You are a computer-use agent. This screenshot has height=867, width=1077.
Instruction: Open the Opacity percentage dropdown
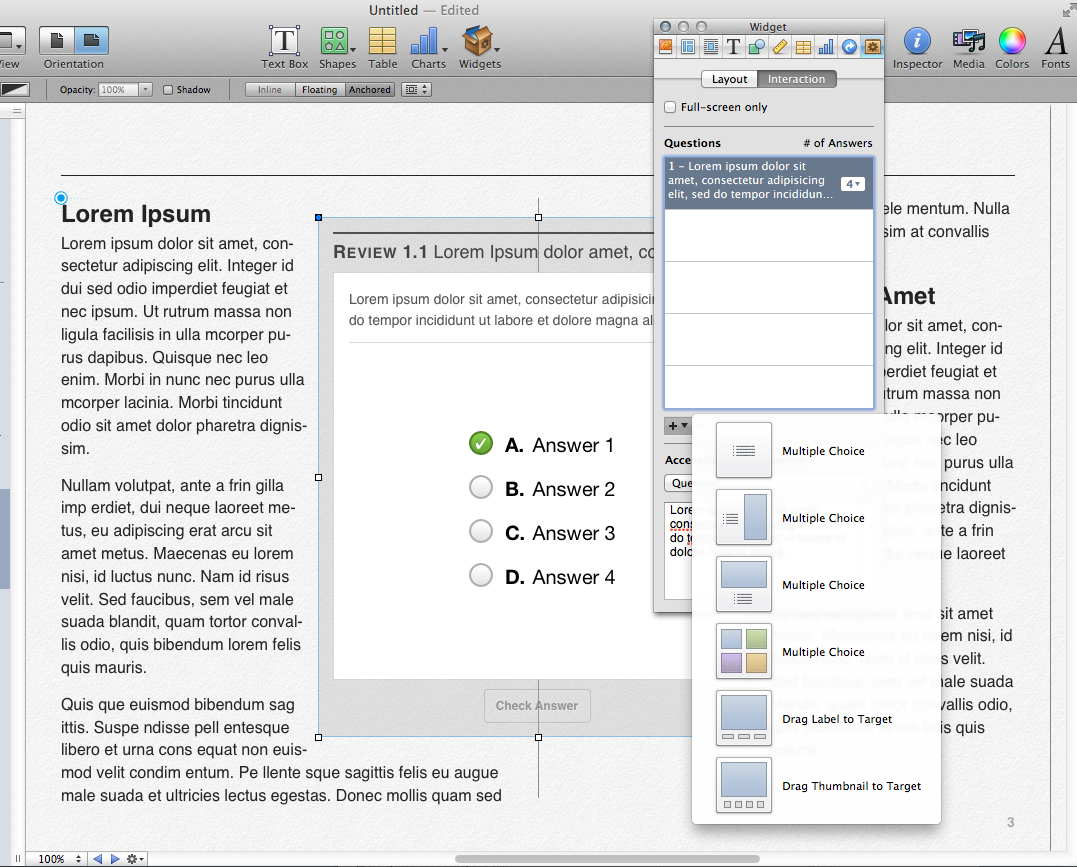[x=145, y=90]
